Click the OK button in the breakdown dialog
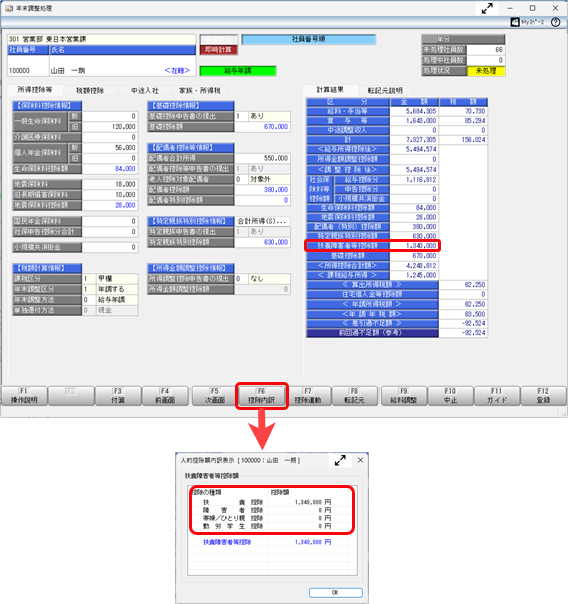The image size is (568, 604). (336, 592)
